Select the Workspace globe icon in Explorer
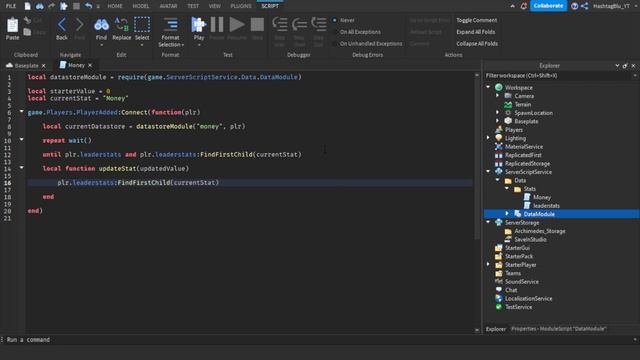 point(498,87)
